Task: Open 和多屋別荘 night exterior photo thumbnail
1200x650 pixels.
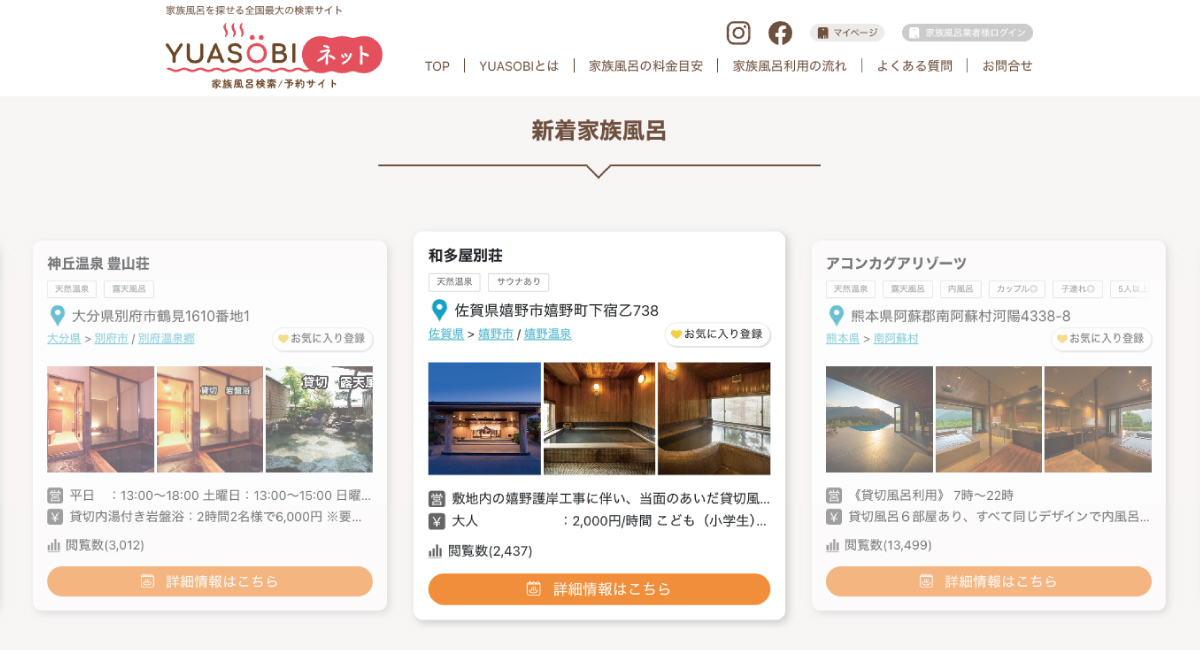Action: [484, 418]
